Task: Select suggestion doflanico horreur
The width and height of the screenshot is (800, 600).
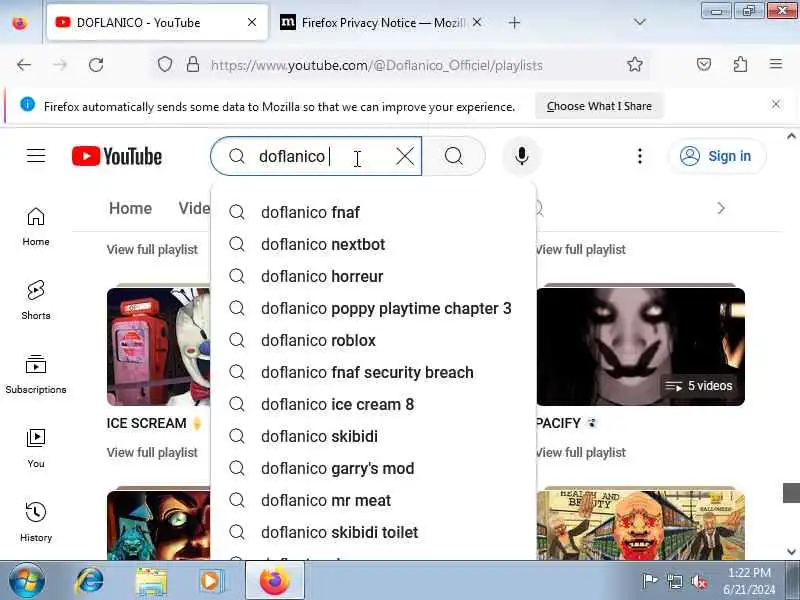Action: [373, 277]
